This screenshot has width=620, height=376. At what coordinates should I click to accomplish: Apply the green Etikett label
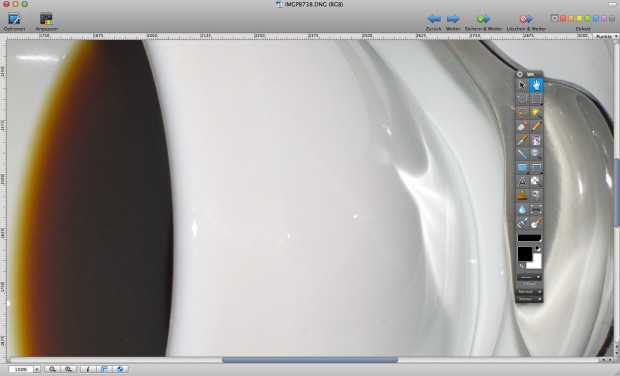point(588,18)
